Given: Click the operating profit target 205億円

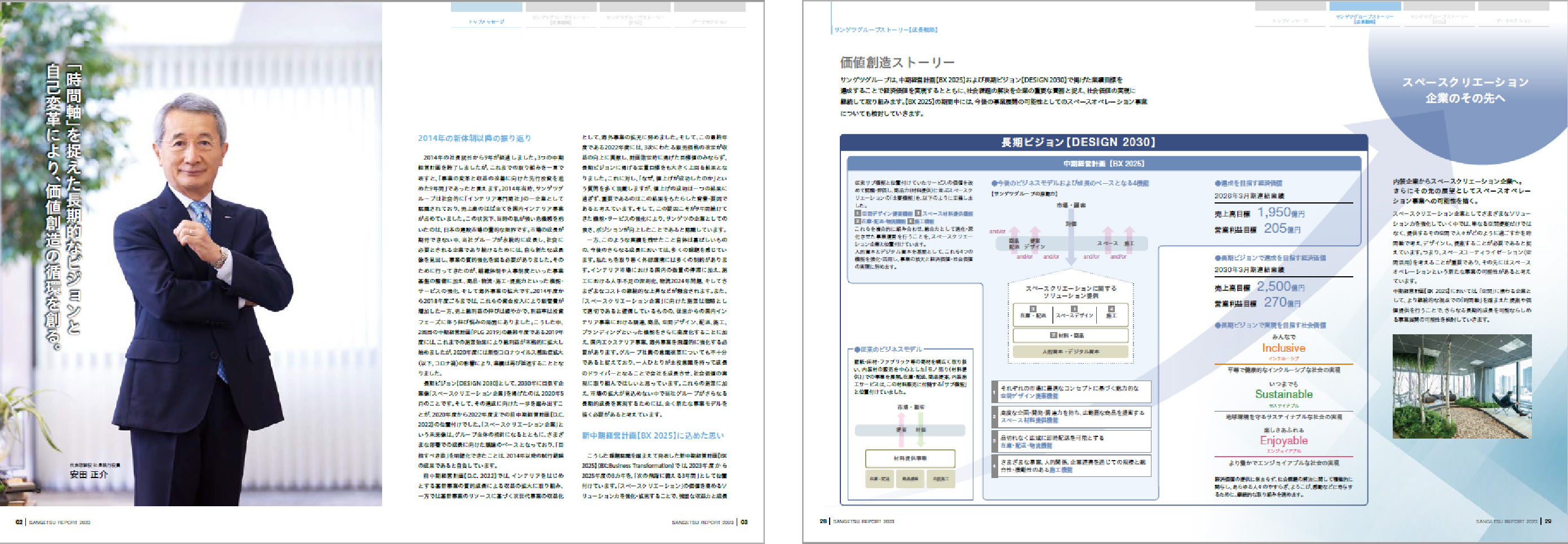Looking at the screenshot, I should (x=1282, y=228).
